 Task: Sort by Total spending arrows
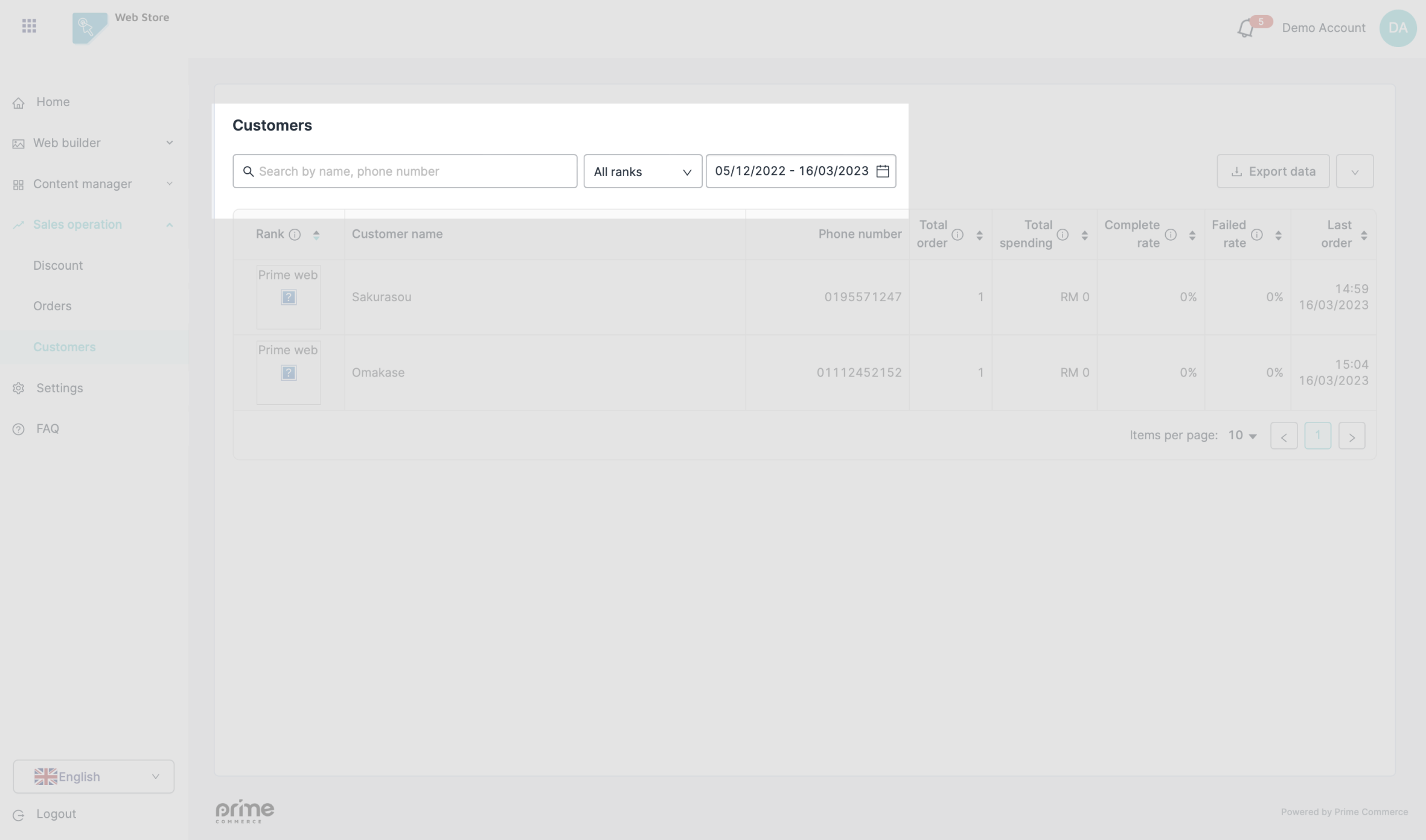tap(1084, 235)
